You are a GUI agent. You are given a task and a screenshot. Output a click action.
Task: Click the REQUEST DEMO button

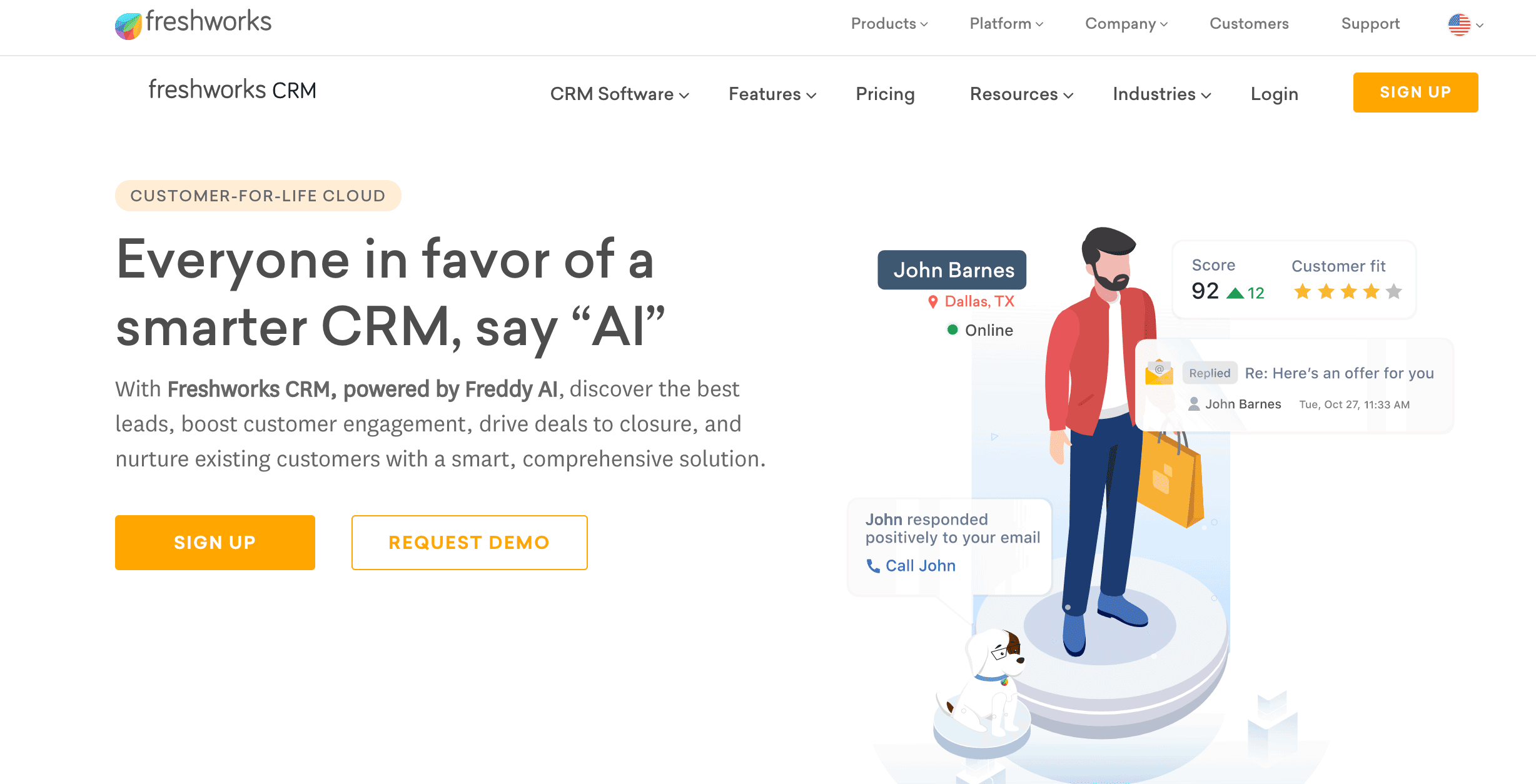[469, 542]
